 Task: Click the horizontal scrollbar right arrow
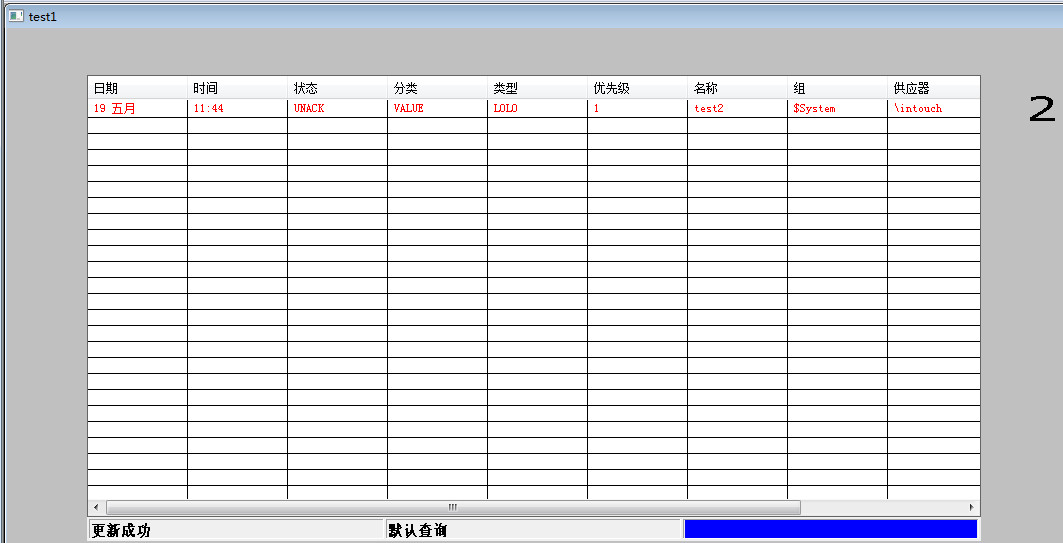[x=971, y=507]
